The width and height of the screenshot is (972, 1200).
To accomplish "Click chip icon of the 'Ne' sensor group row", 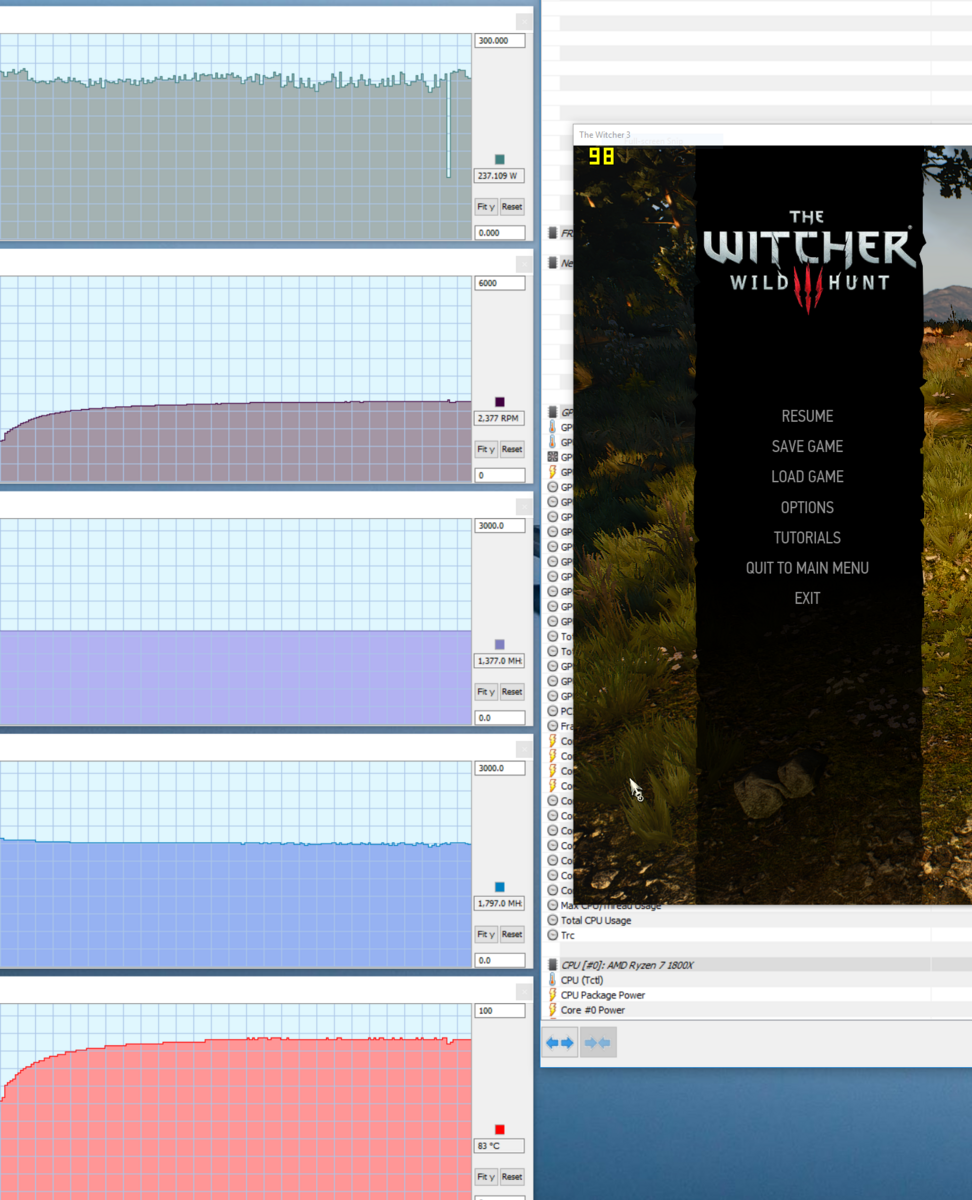I will tap(553, 263).
